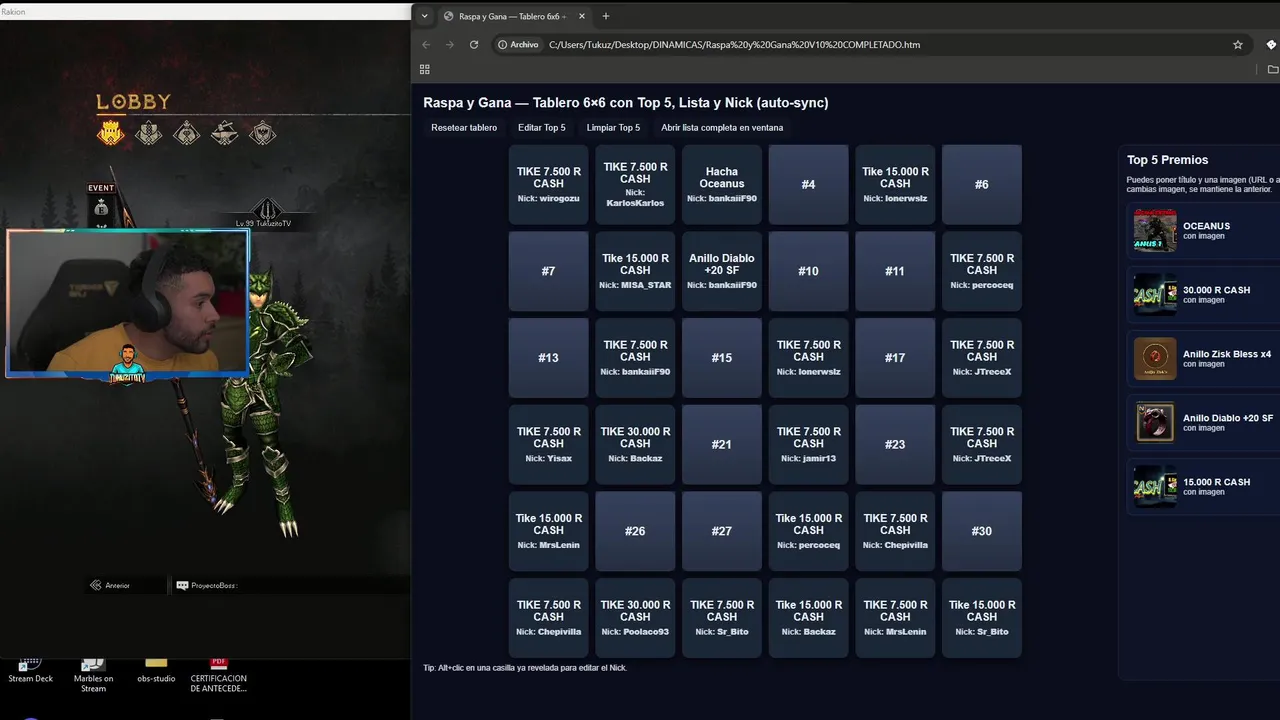Click the Archivo file info icon in address bar
The width and height of the screenshot is (1280, 720).
tap(518, 45)
